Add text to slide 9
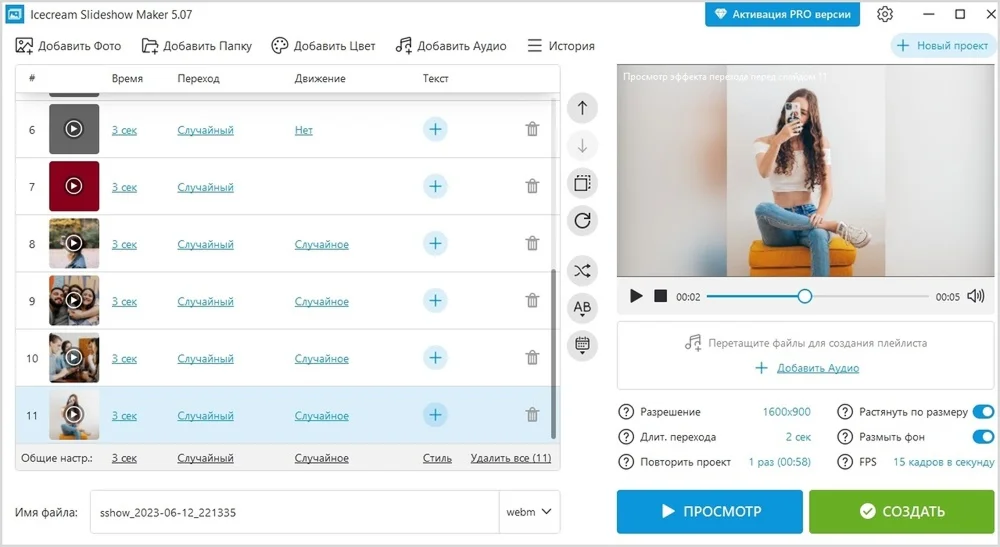1000x547 pixels. pos(435,300)
